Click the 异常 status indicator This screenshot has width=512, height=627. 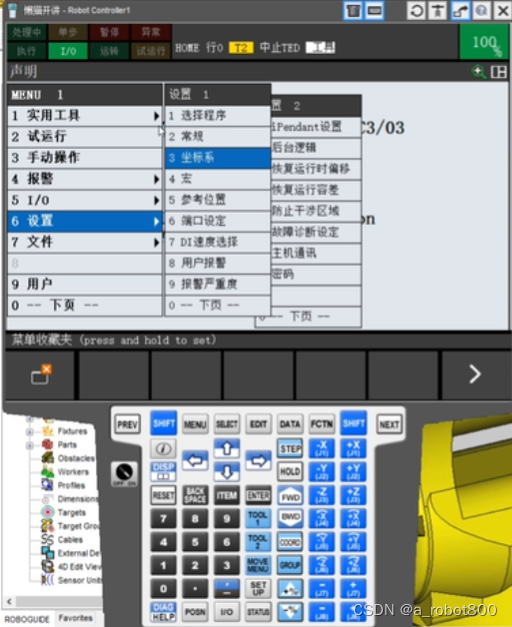[151, 32]
